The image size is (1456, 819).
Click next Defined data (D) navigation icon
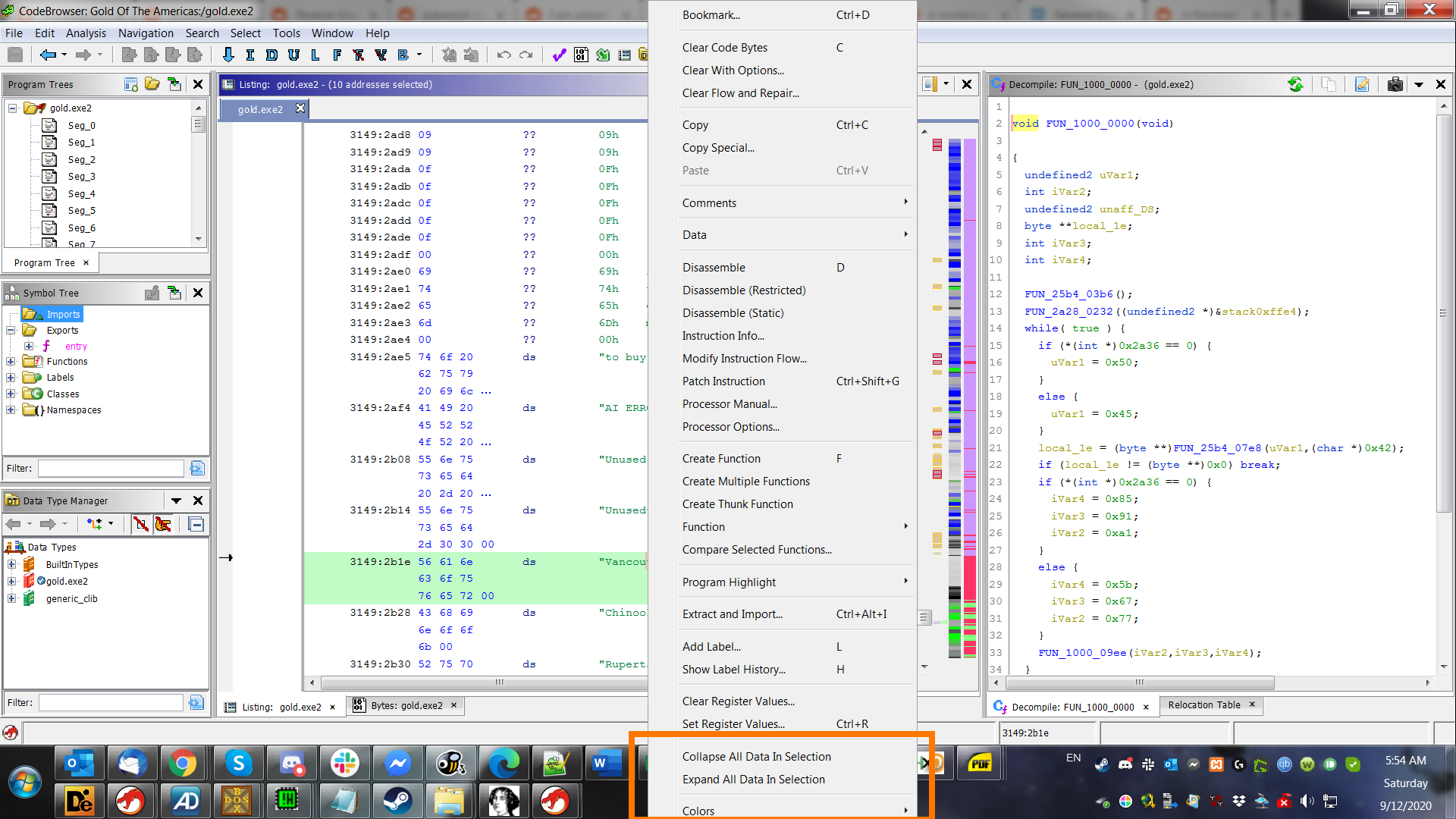(271, 55)
